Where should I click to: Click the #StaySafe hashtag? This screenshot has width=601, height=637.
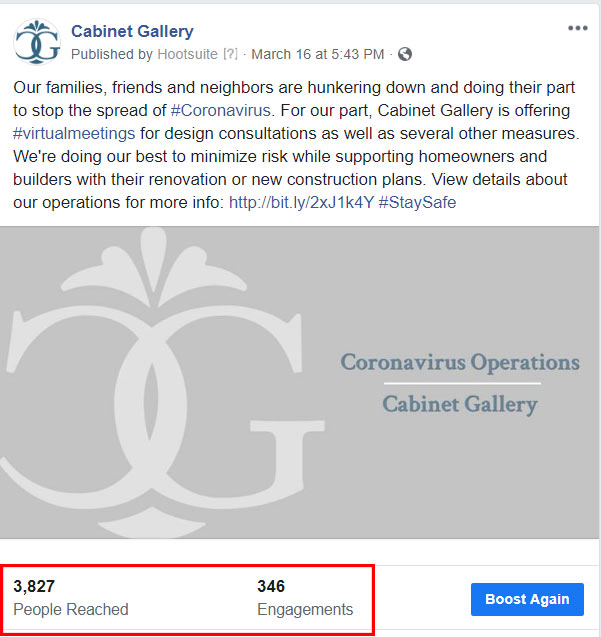click(x=418, y=203)
